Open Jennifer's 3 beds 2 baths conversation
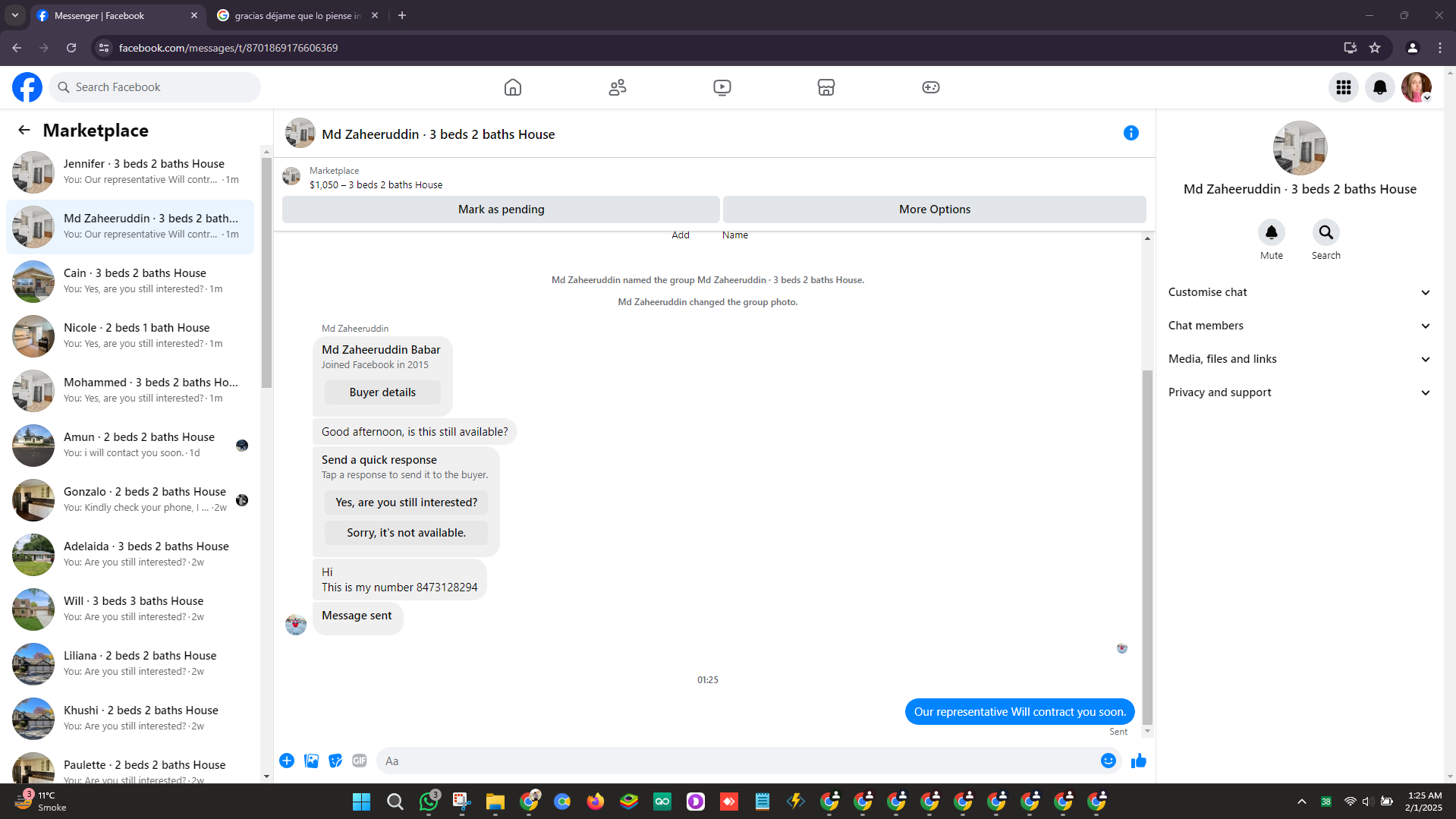 click(130, 172)
